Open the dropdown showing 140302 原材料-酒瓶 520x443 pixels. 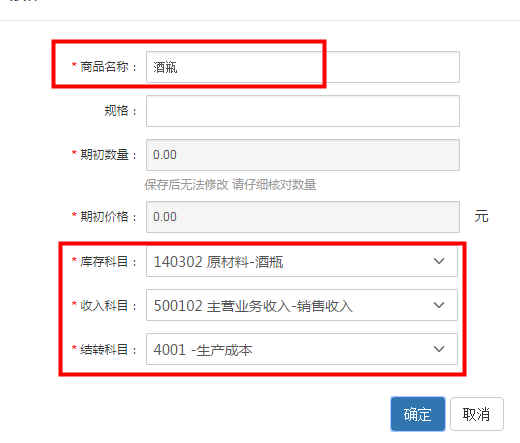point(302,261)
